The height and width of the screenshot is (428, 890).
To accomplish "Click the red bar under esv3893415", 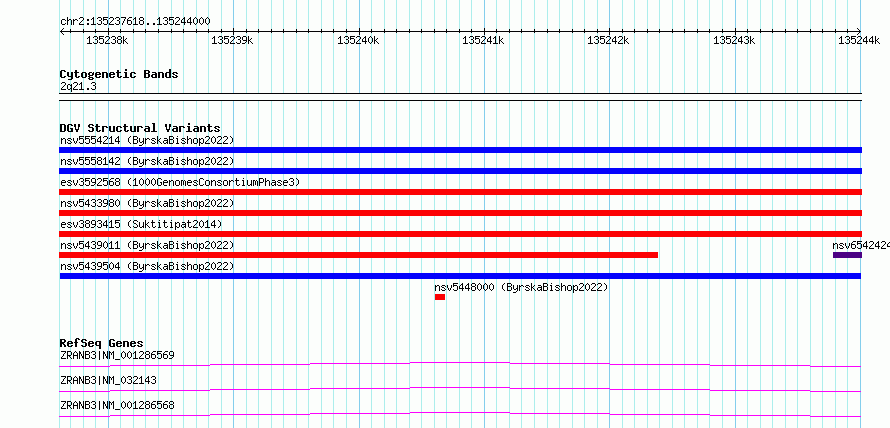I will point(461,234).
